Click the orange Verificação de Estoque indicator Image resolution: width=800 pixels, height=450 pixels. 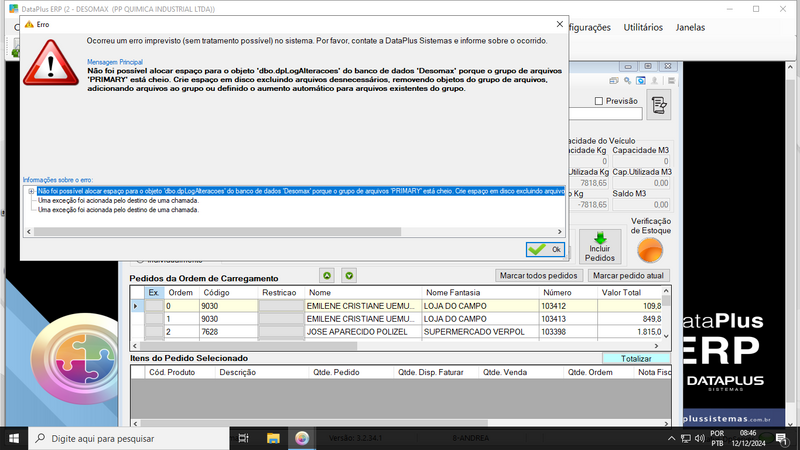pos(650,251)
